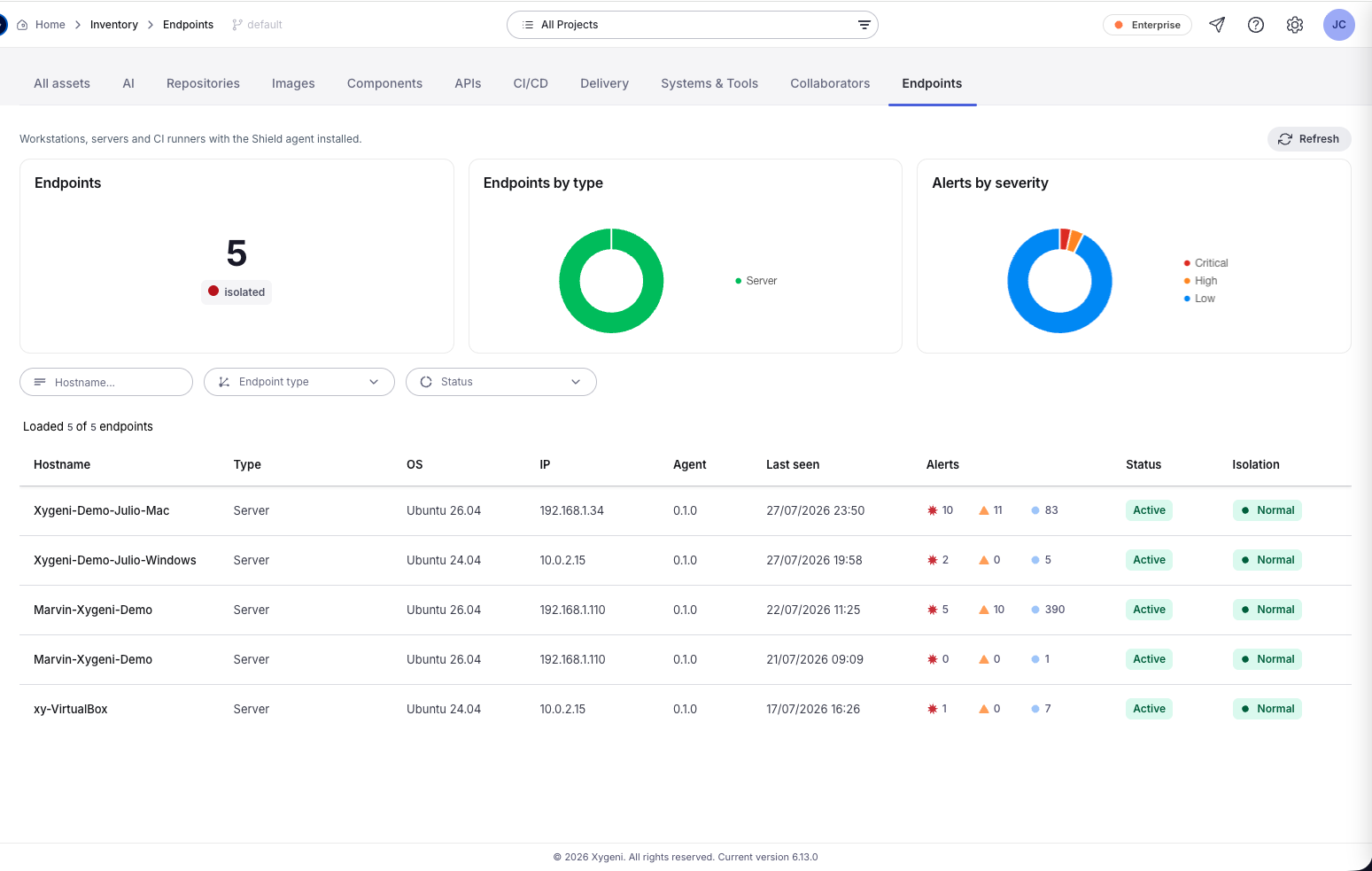Click the critical alert icon for Xygeni-Demo-Julio-Mac
The height and width of the screenshot is (871, 1372).
point(932,510)
